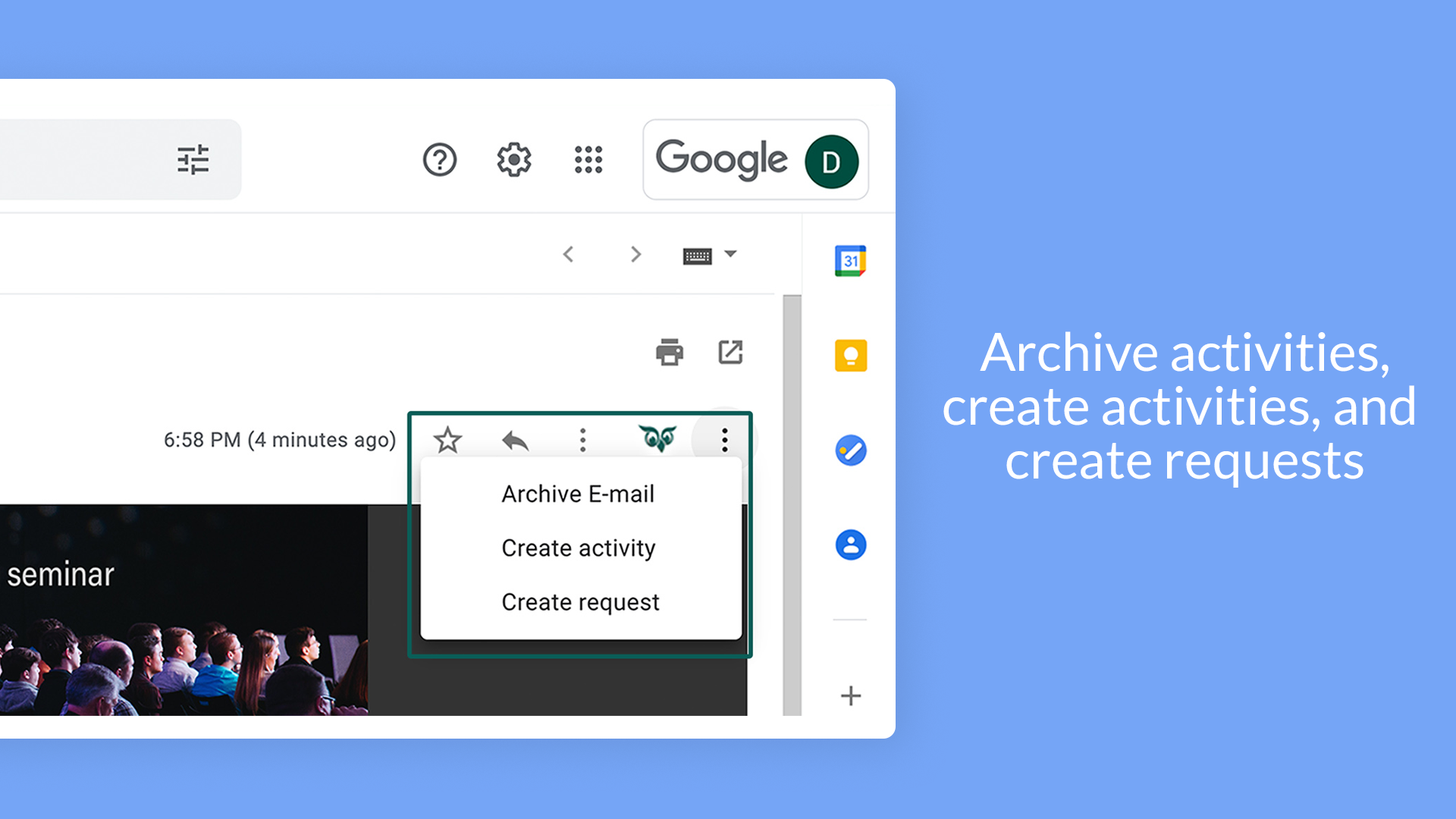This screenshot has height=819, width=1456.
Task: Select Archive E-mail from the menu
Action: (x=578, y=494)
